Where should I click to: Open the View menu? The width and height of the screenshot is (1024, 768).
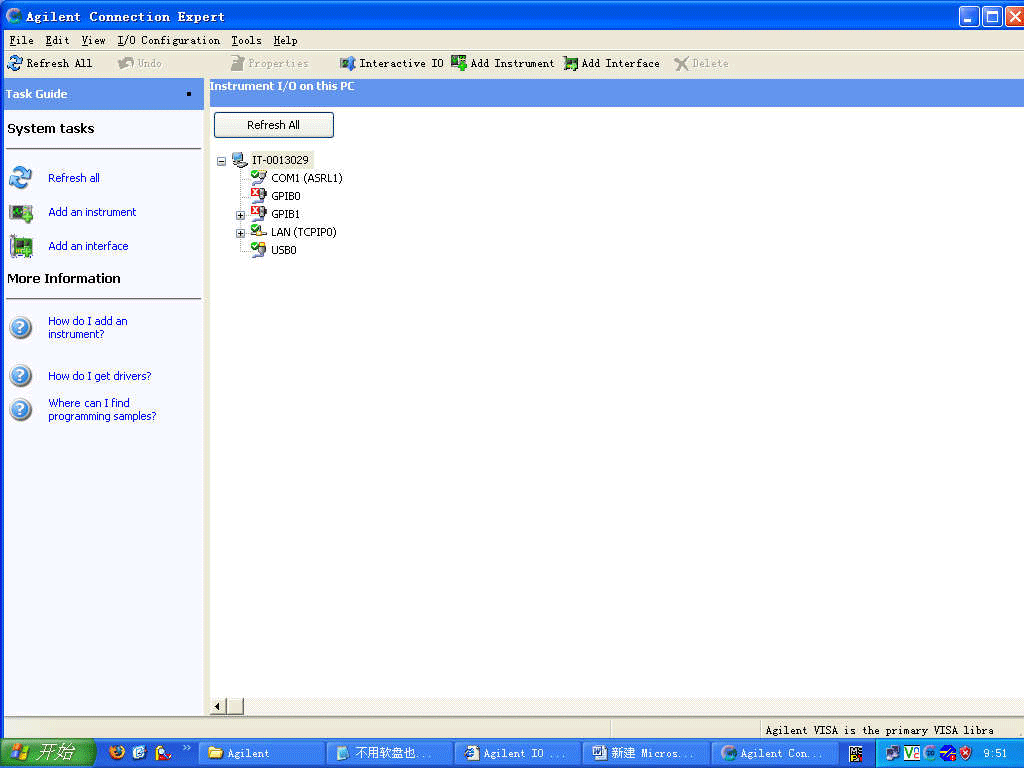(93, 40)
